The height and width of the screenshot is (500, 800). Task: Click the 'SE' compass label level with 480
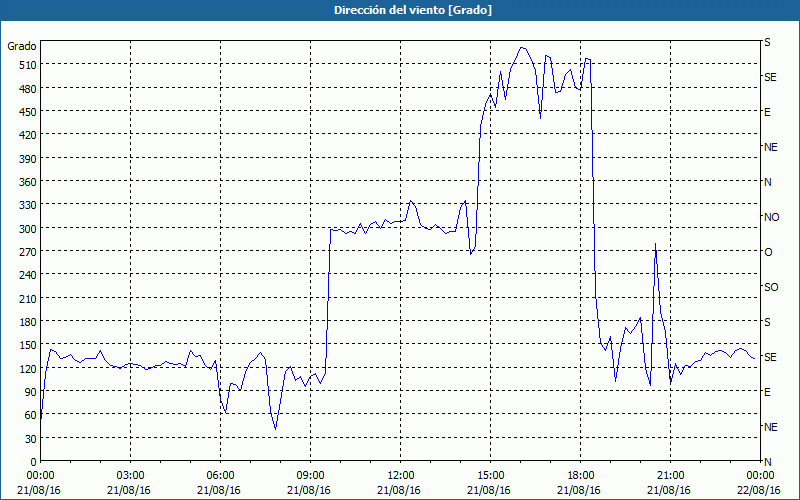(770, 77)
